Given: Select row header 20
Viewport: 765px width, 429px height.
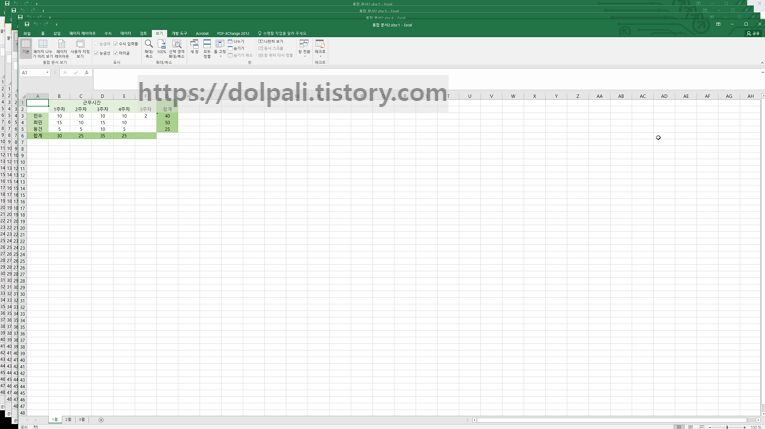Looking at the screenshot, I should (x=22, y=228).
